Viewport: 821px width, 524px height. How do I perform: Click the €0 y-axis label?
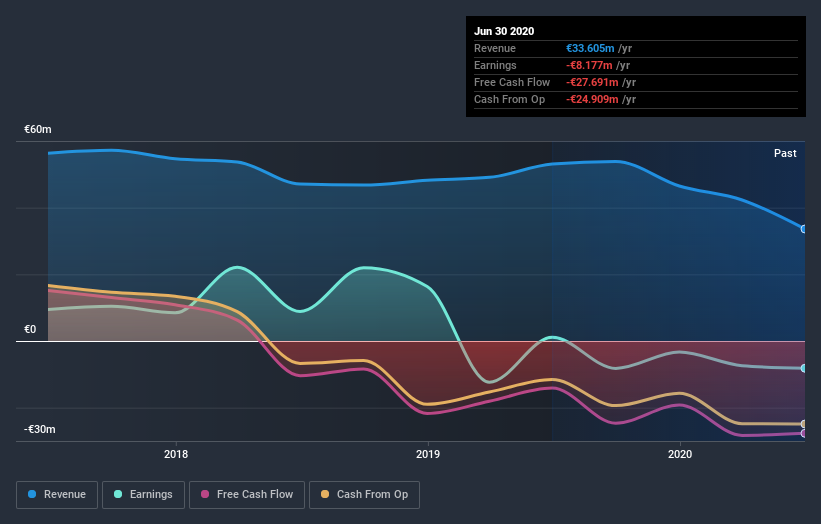[30, 329]
